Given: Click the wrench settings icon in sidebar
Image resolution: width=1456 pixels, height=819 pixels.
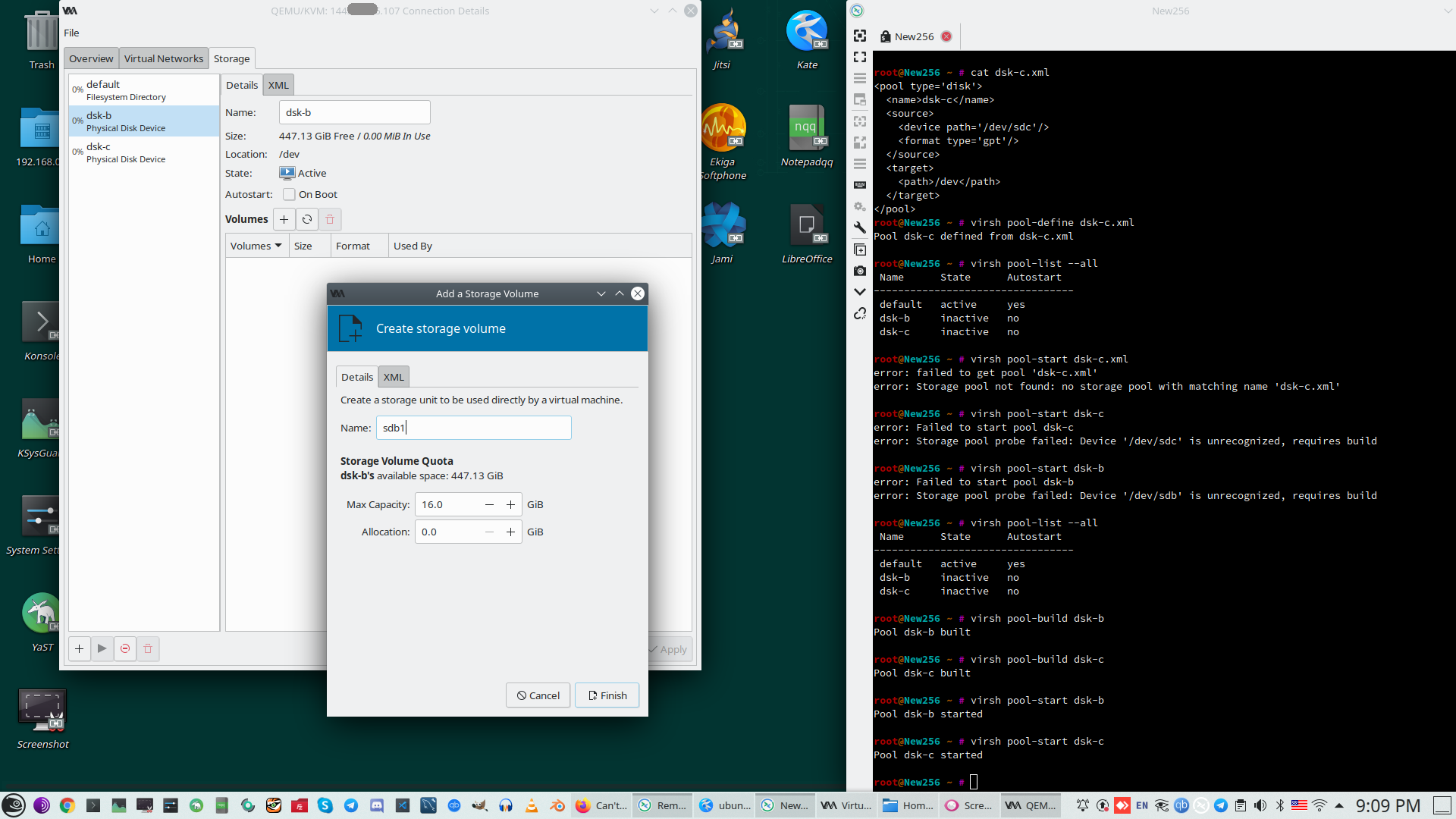Looking at the screenshot, I should (860, 227).
